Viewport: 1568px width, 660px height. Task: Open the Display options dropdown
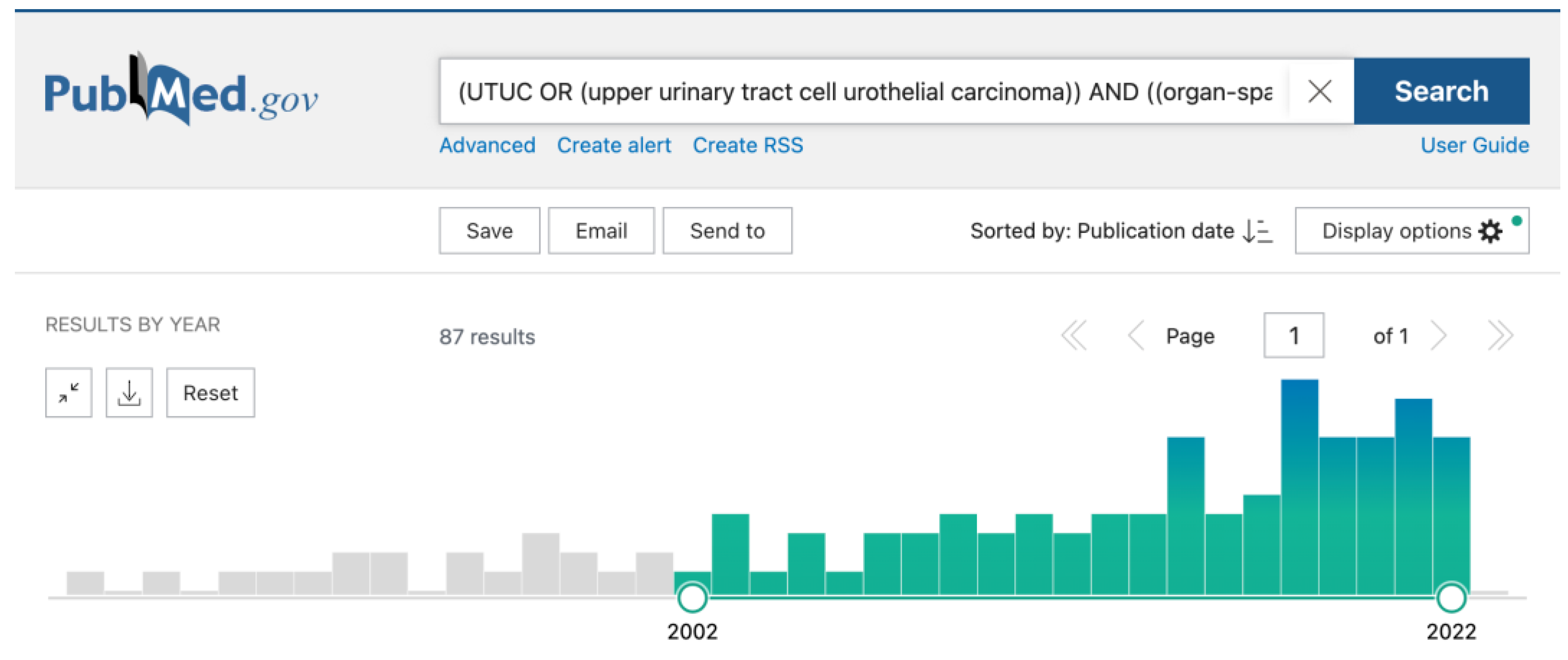click(x=1411, y=231)
